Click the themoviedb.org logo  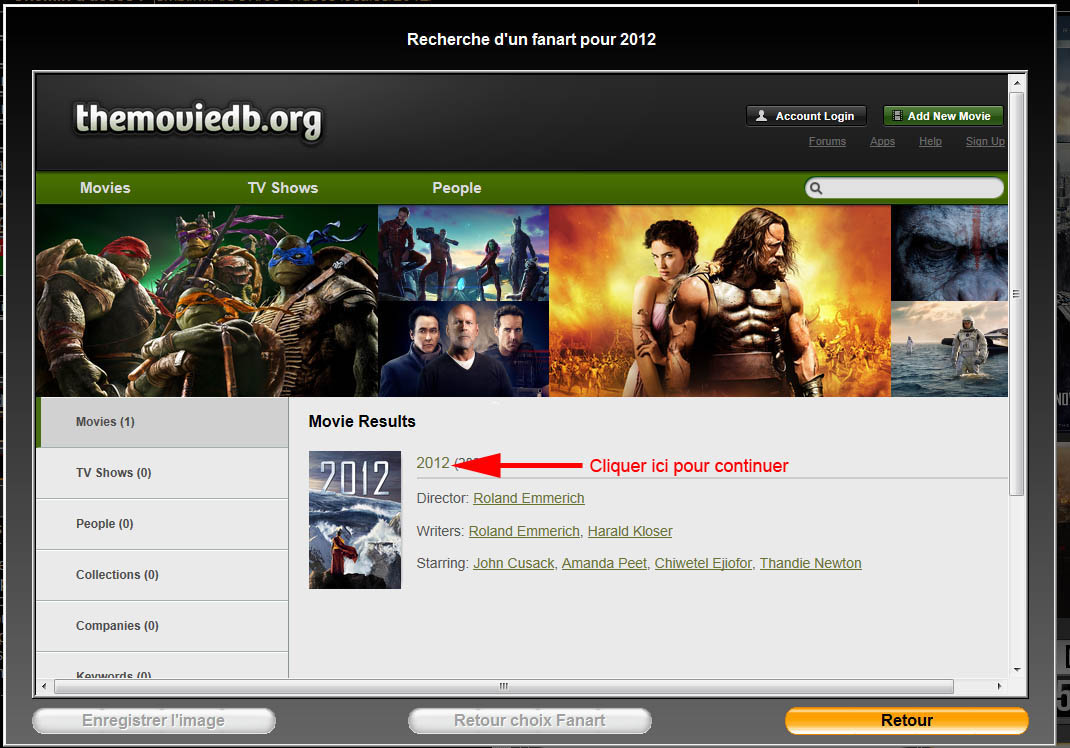[x=198, y=121]
